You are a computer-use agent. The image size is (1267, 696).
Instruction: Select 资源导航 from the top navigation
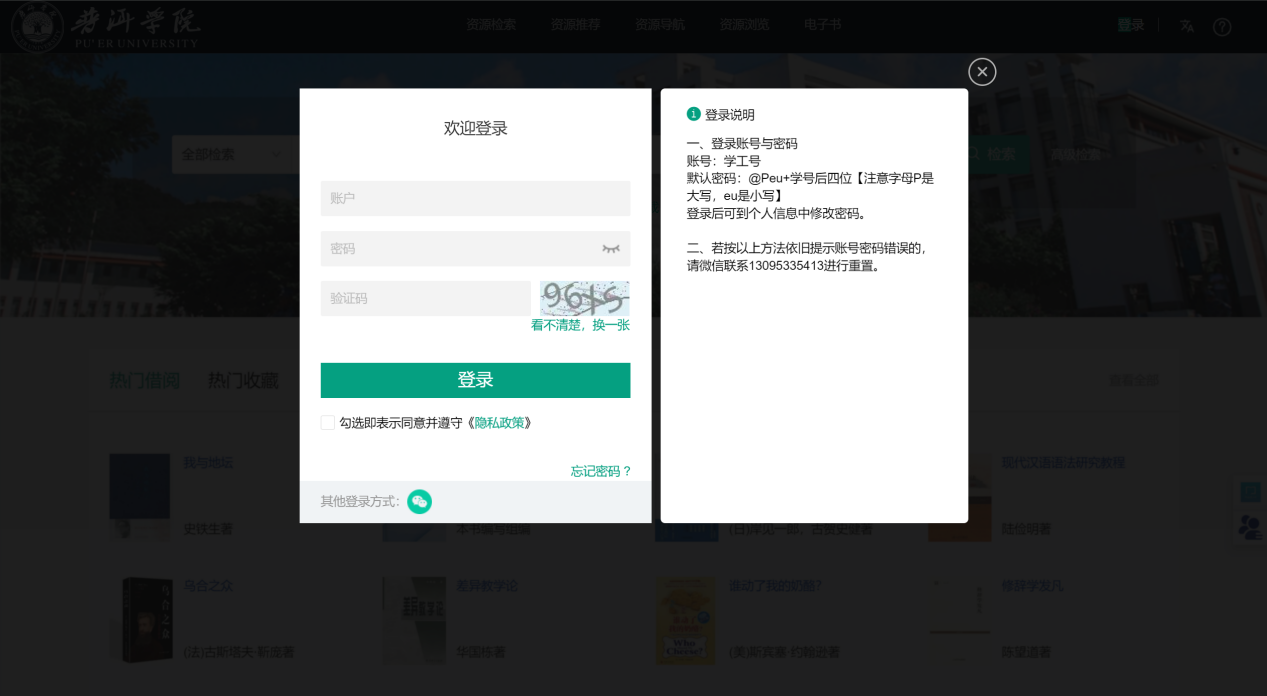point(660,26)
